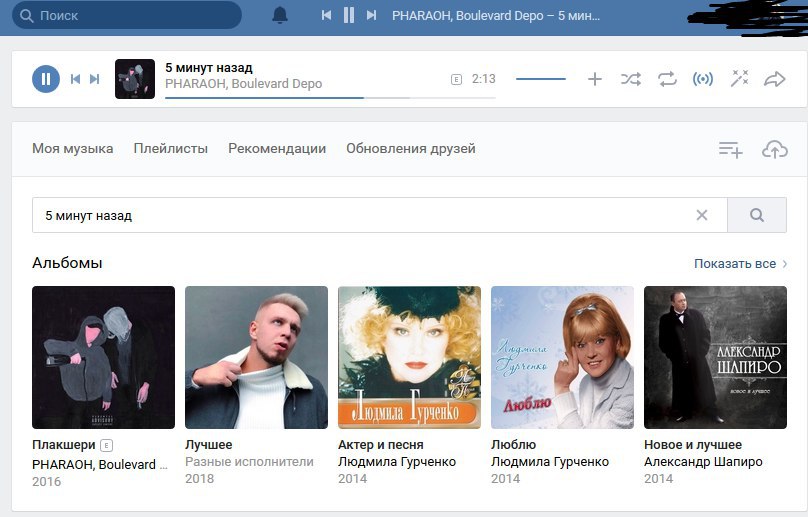Switch to Плейлисты tab

click(x=171, y=148)
